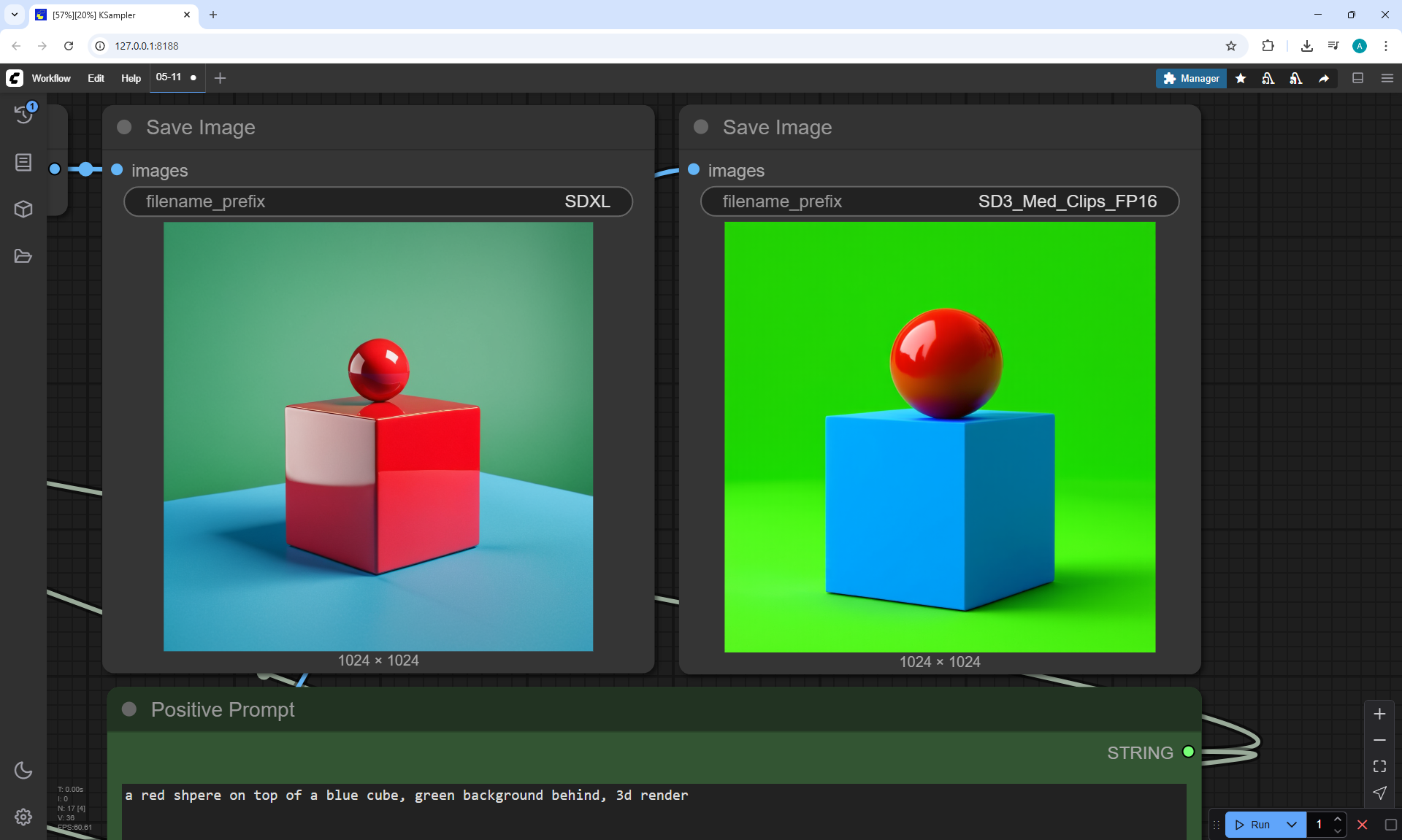Screen dimensions: 1402x840
Task: Open the node library sidebar icon
Action: click(x=23, y=162)
